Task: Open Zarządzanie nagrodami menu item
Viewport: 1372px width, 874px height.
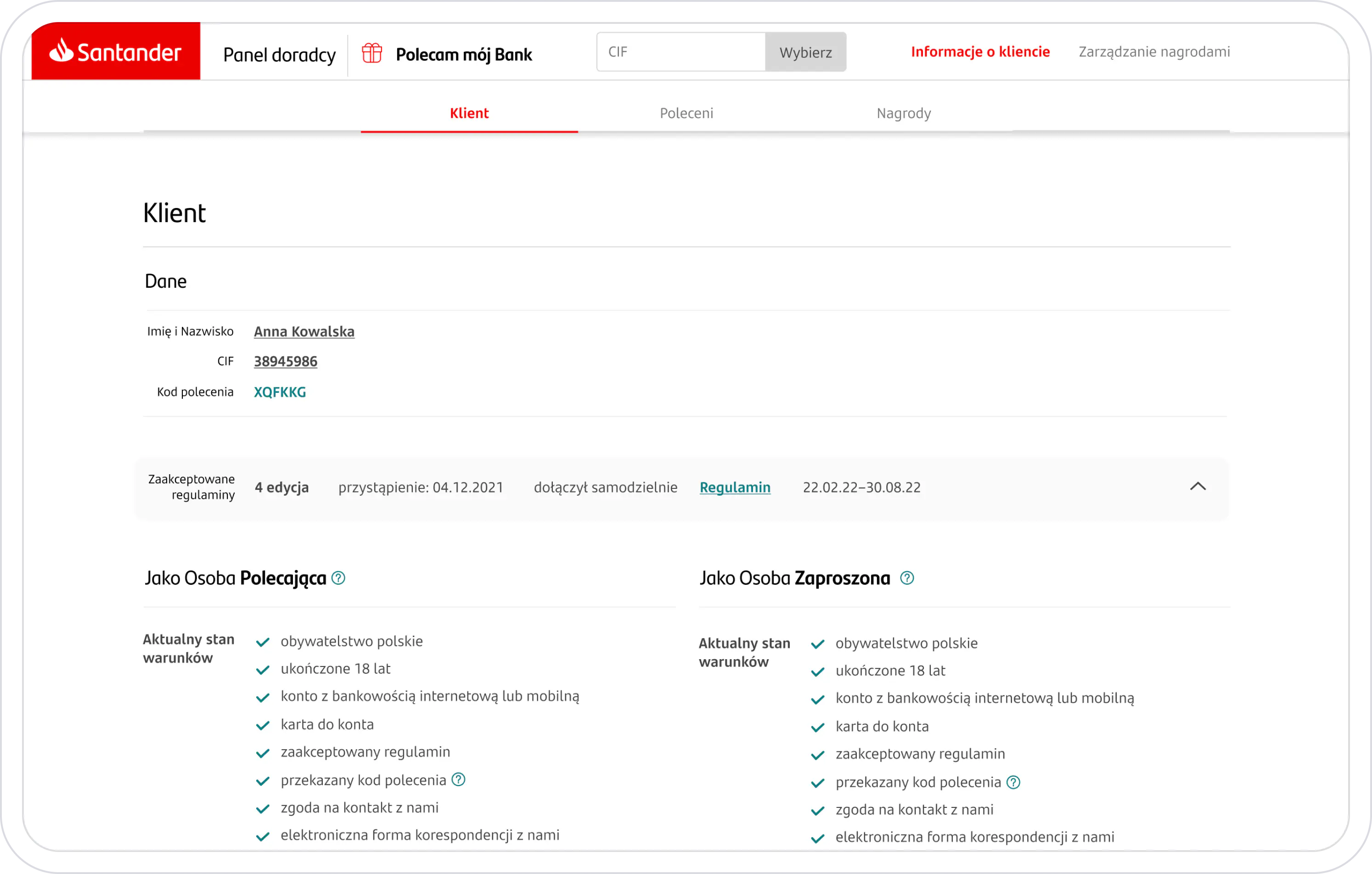Action: click(1154, 52)
